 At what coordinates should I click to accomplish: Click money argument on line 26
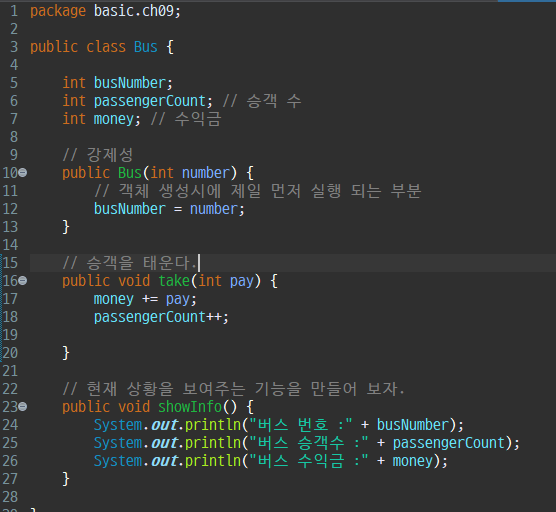(x=413, y=461)
